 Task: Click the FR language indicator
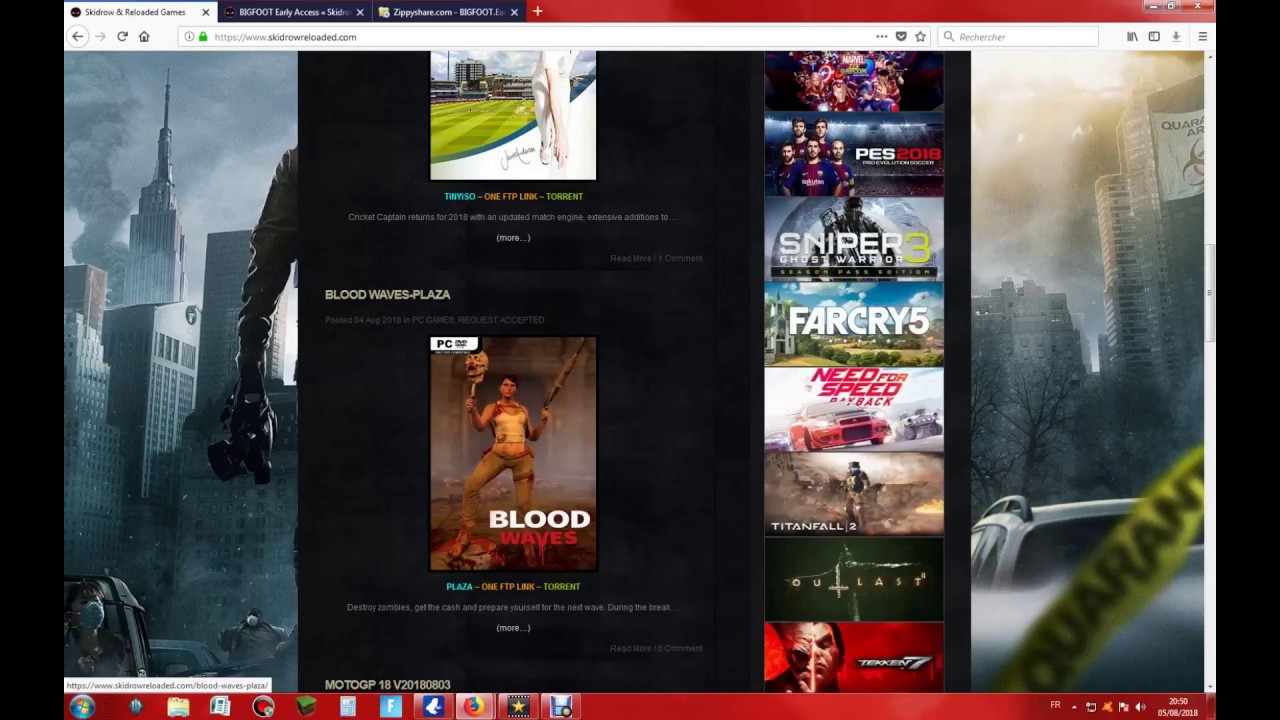coord(1055,705)
